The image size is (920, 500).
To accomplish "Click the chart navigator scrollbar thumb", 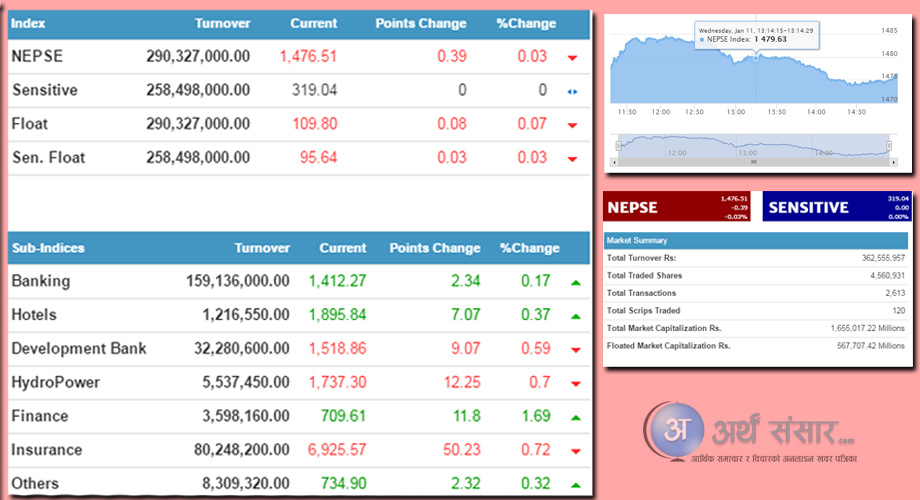I will [754, 162].
